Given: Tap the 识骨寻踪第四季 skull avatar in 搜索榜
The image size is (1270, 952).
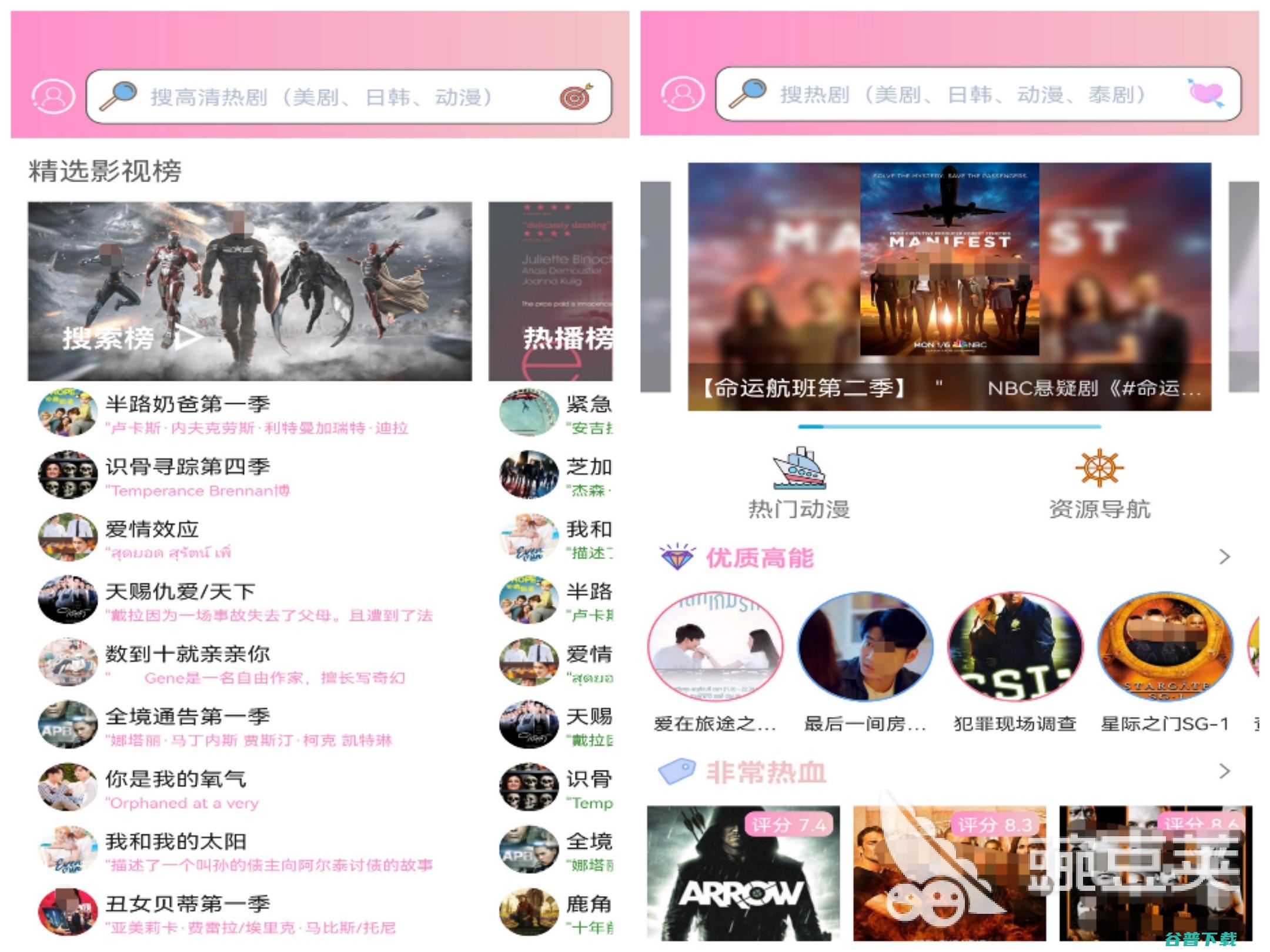Looking at the screenshot, I should (68, 475).
